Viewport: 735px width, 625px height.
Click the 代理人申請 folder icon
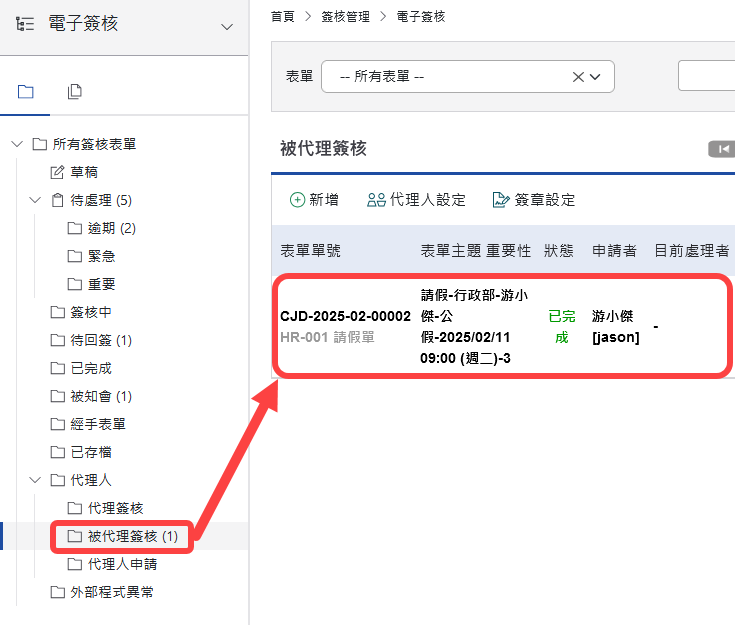pyautogui.click(x=74, y=564)
